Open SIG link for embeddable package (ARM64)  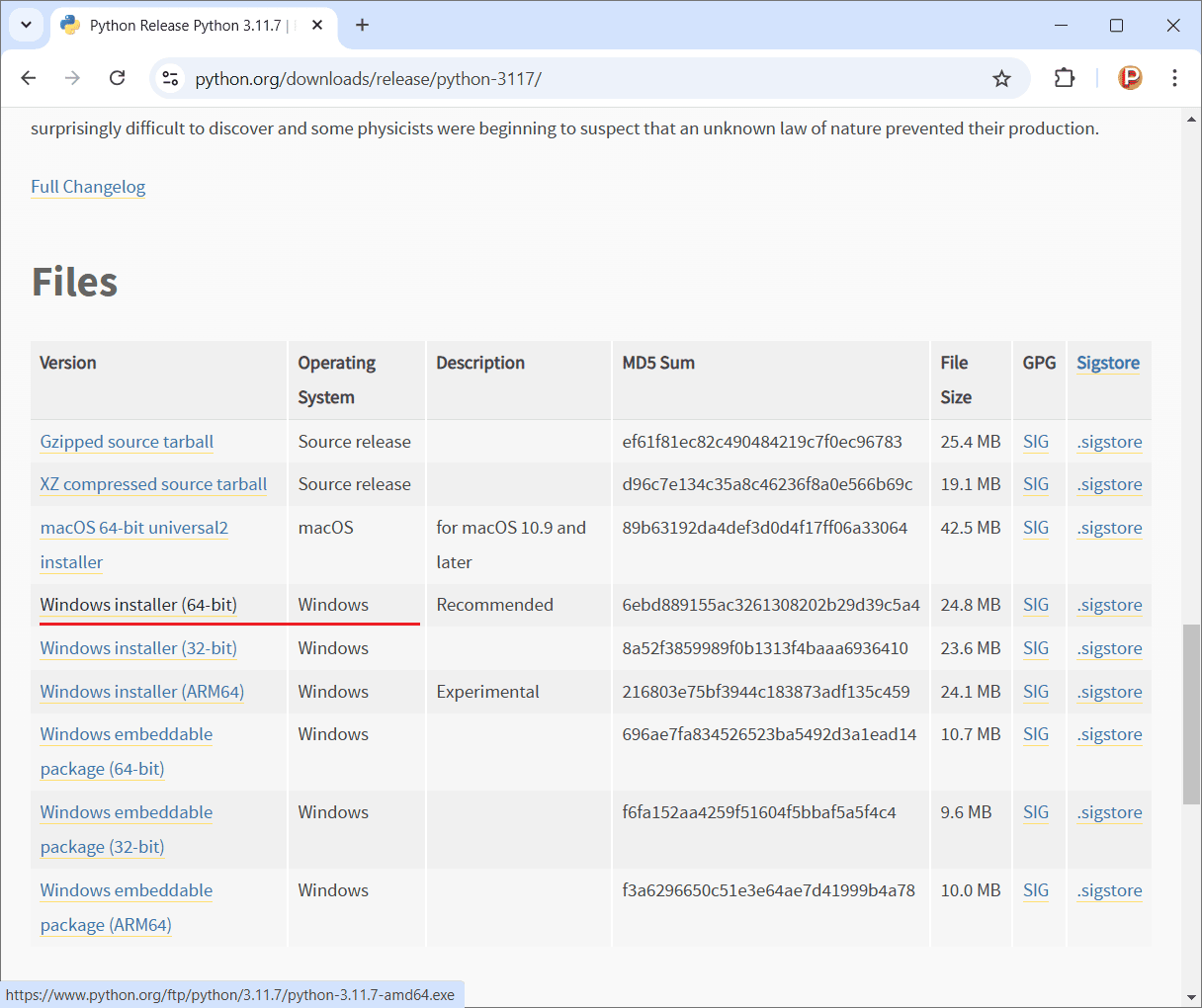point(1036,890)
